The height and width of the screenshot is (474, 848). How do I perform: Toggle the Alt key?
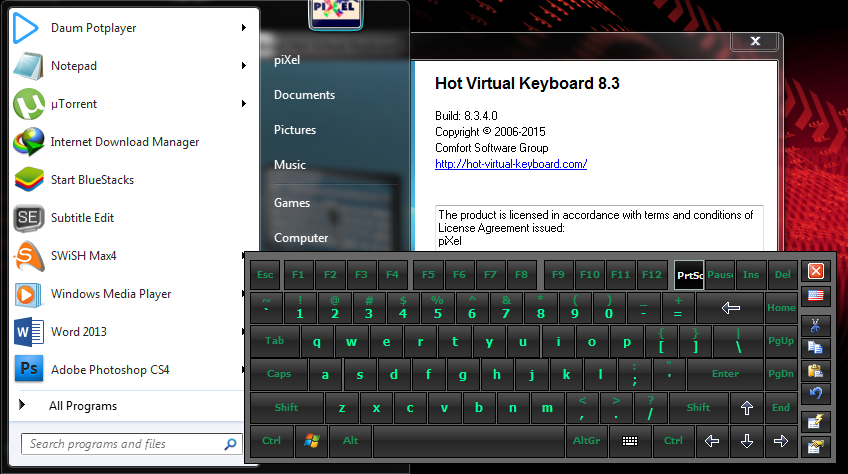click(350, 441)
